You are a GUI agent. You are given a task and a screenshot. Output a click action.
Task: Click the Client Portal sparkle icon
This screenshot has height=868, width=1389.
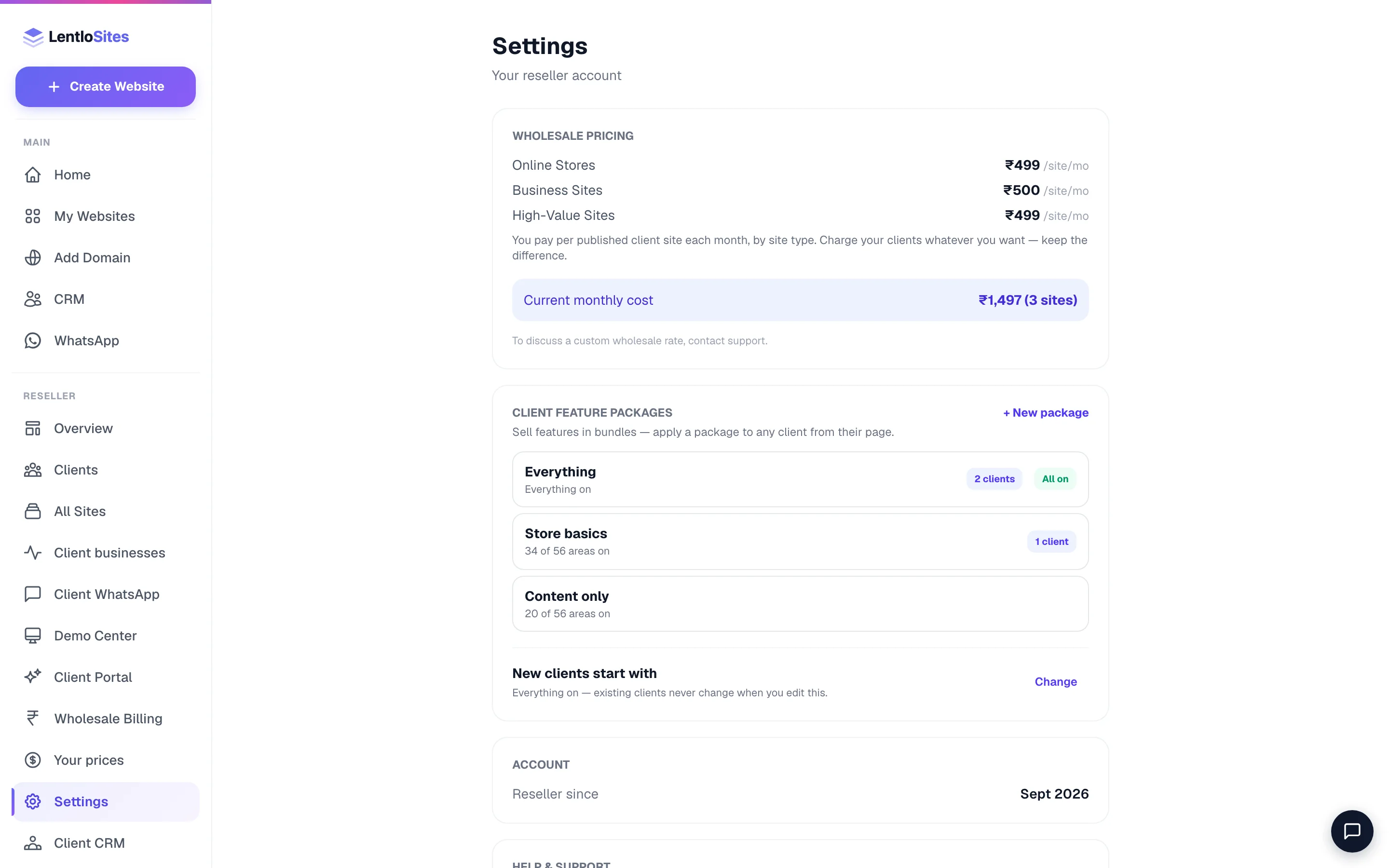(x=33, y=677)
